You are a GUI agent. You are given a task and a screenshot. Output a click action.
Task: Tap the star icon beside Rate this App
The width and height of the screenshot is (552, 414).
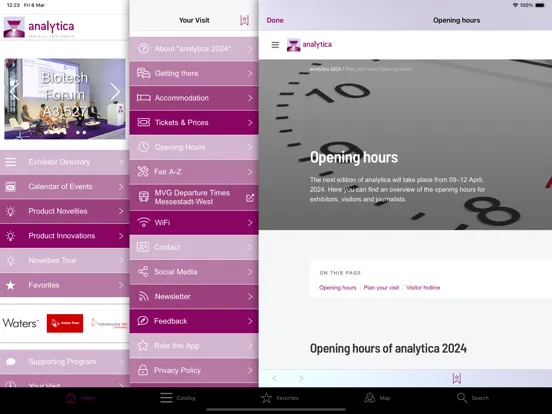click(143, 345)
